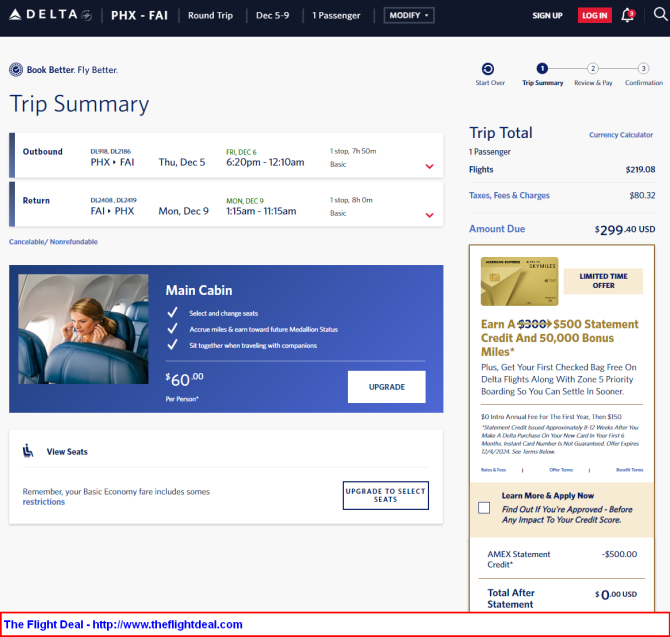Click the LIMITED TIME OFFER badge
Screen dimensions: 670x637
tap(603, 281)
